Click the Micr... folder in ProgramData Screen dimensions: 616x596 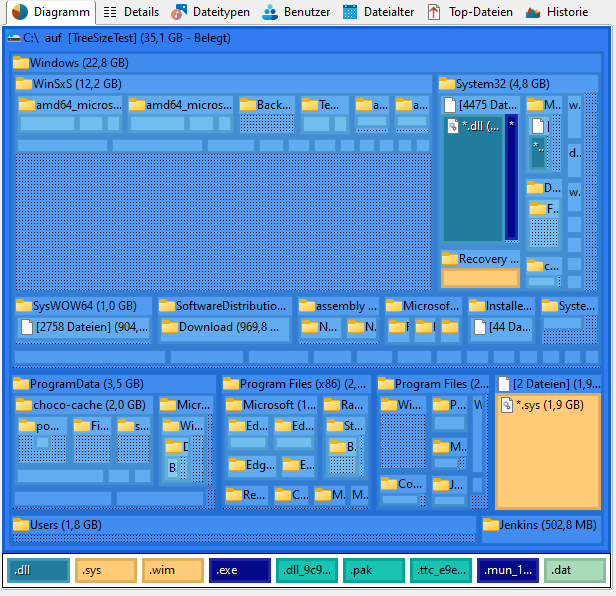[186, 405]
